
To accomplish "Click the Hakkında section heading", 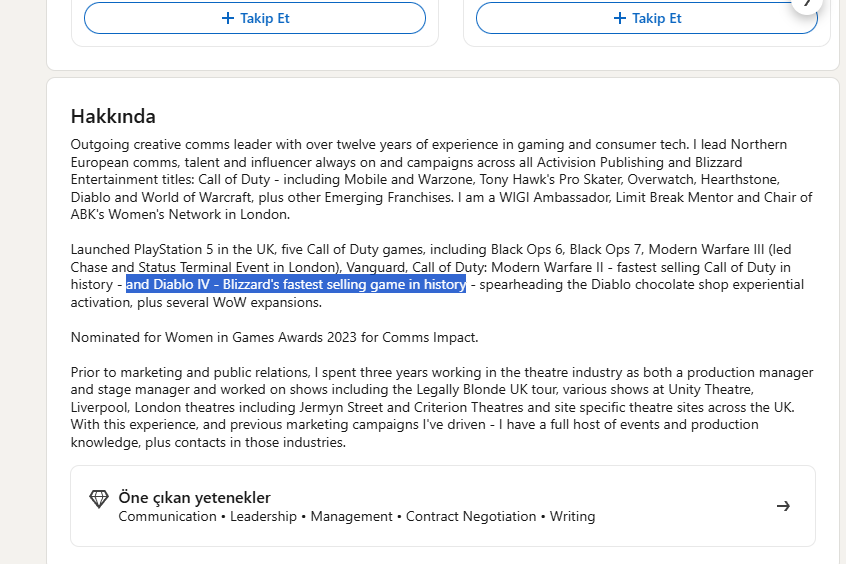I will coord(113,117).
